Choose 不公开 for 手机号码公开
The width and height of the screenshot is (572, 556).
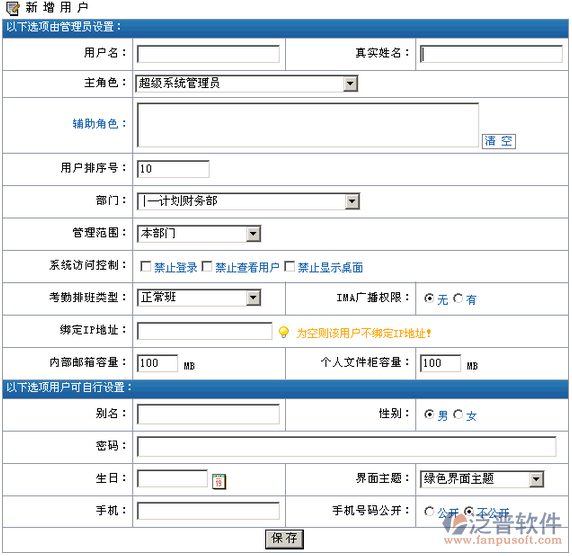click(x=469, y=511)
